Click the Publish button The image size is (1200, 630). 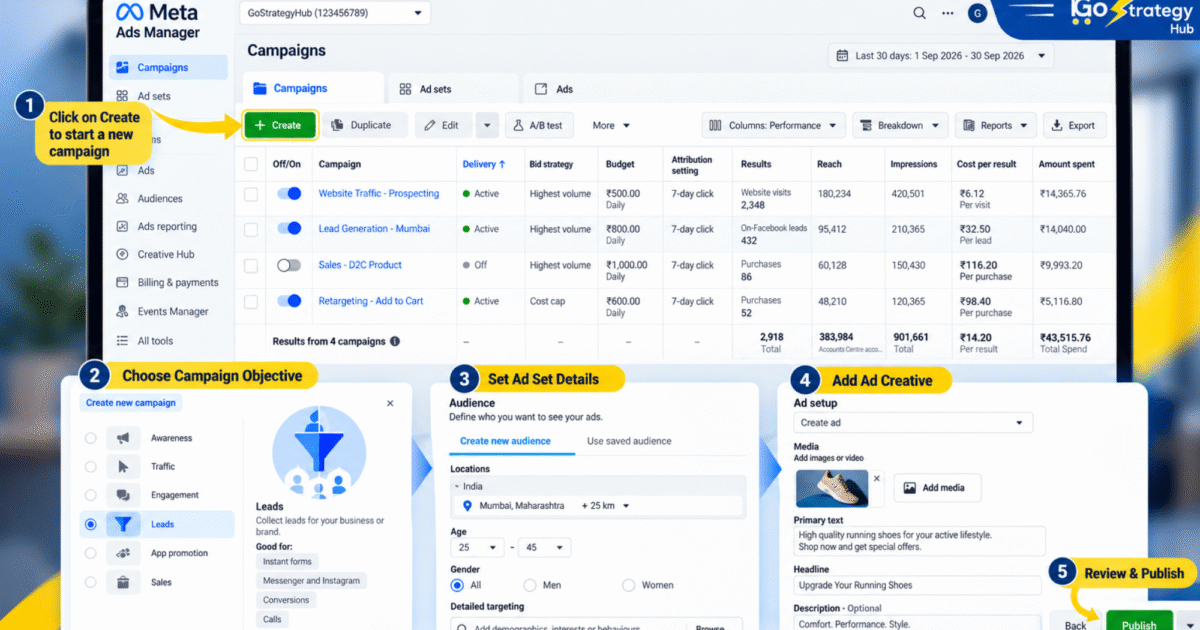(1139, 622)
